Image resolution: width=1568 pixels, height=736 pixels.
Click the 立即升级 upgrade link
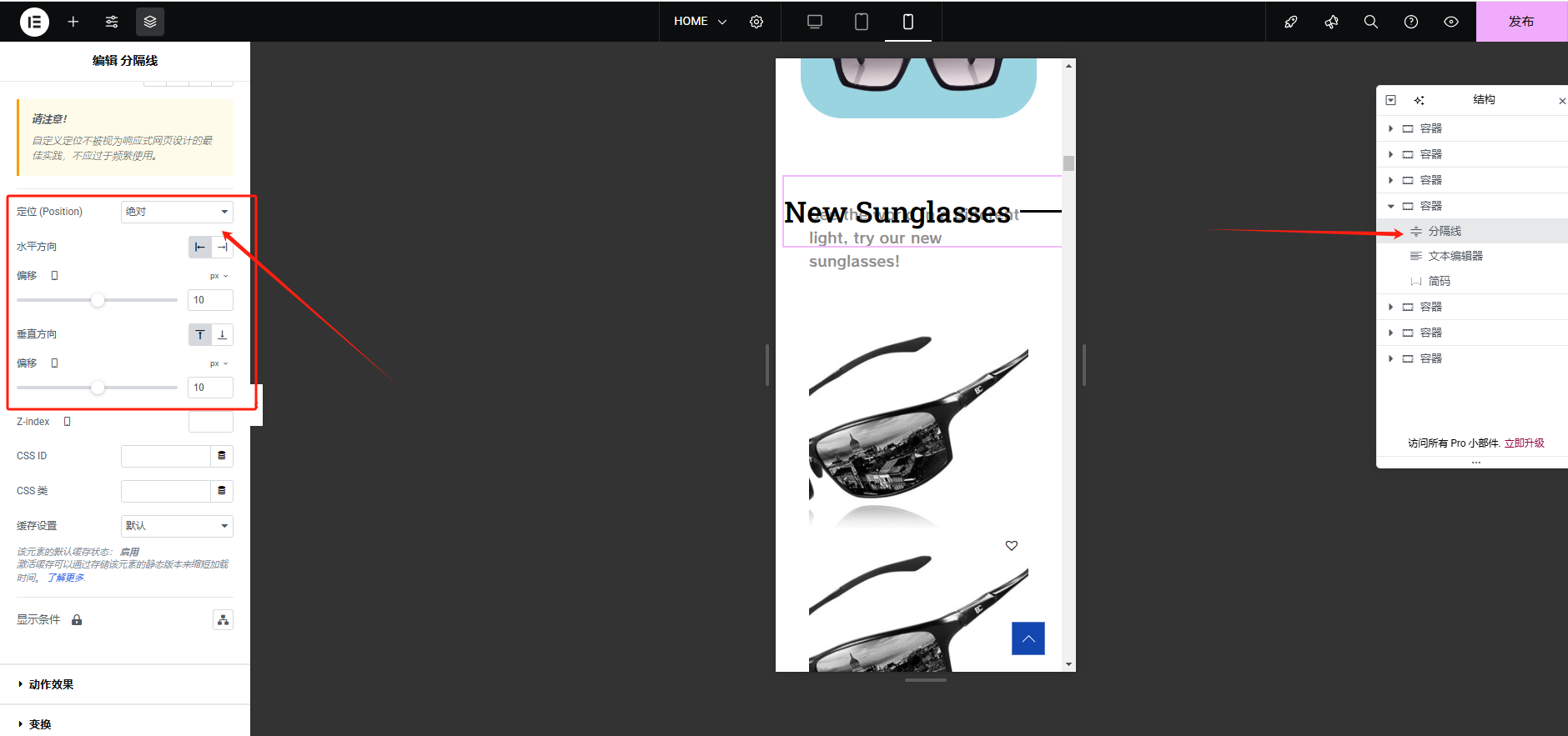point(1524,443)
